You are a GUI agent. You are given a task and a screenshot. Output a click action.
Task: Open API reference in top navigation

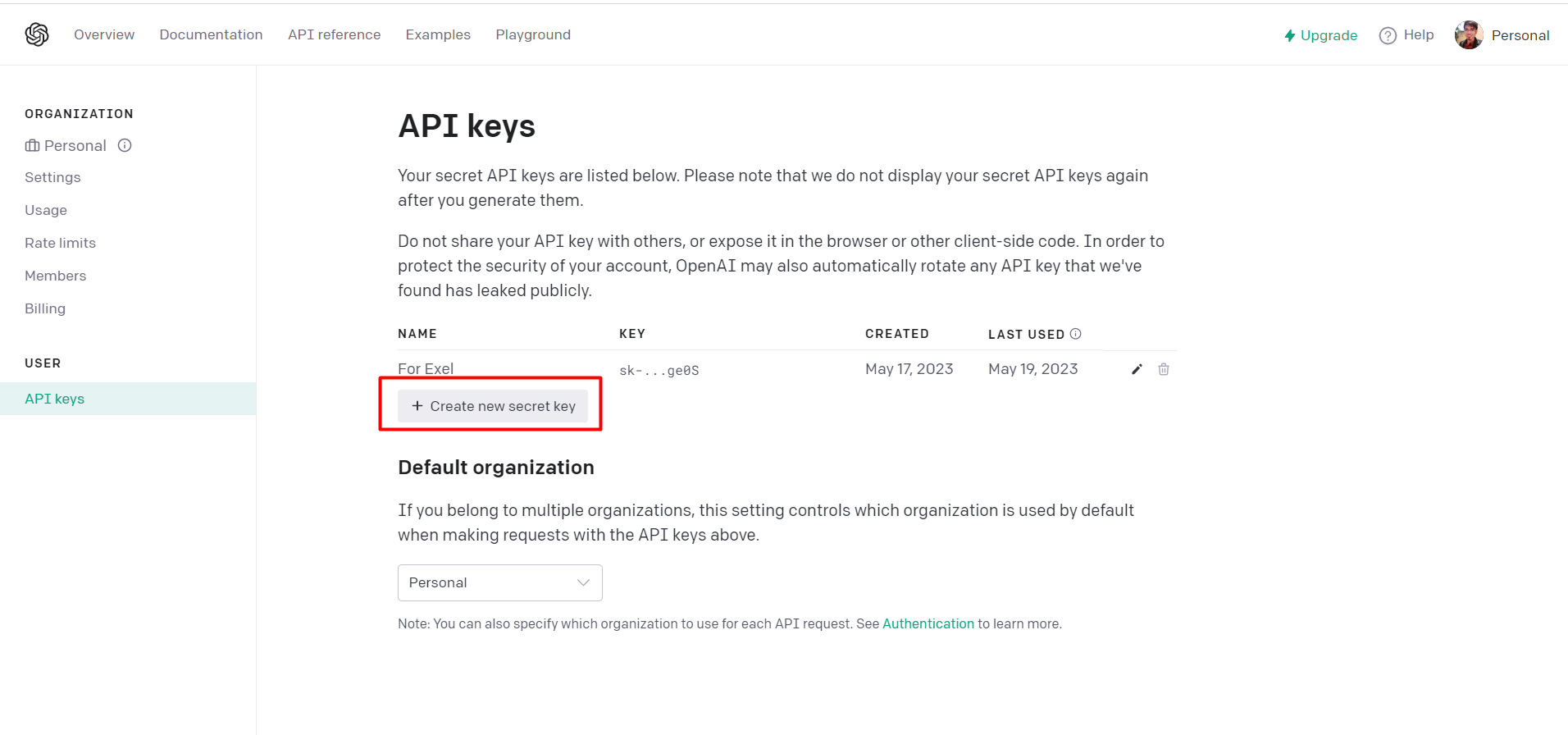(334, 34)
